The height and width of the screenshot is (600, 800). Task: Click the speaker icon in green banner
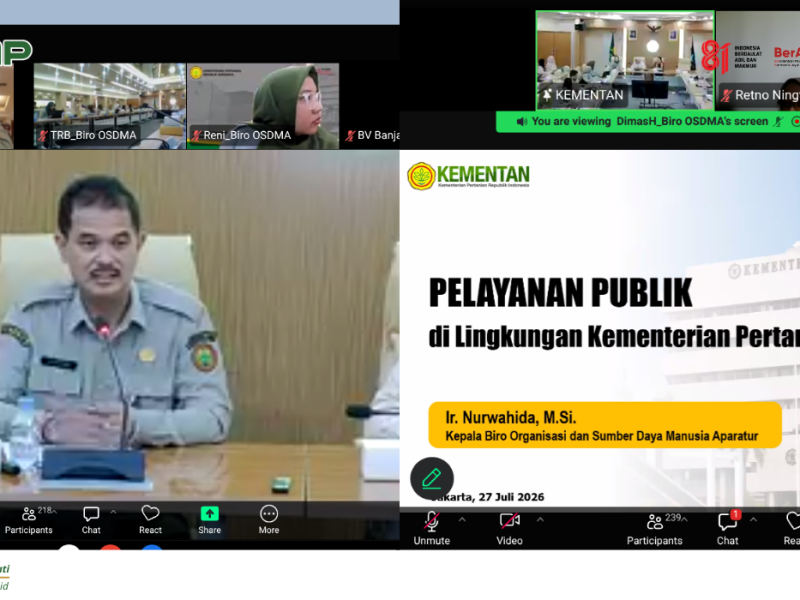pos(521,122)
